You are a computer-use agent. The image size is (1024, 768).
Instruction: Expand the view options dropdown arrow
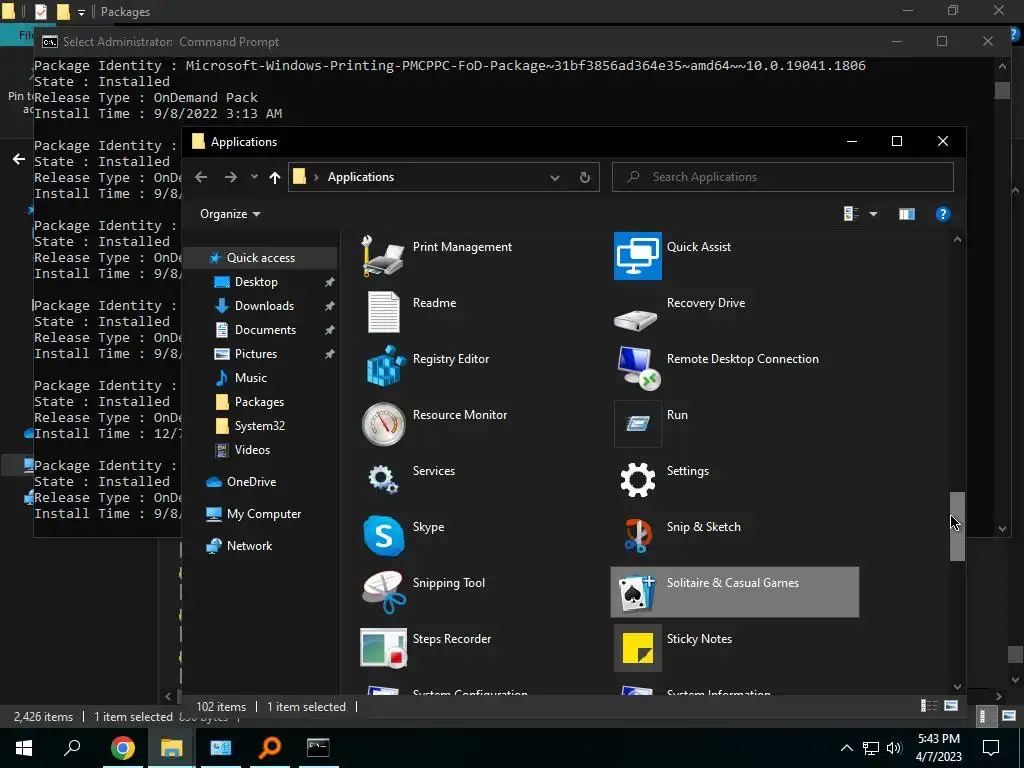pos(873,214)
